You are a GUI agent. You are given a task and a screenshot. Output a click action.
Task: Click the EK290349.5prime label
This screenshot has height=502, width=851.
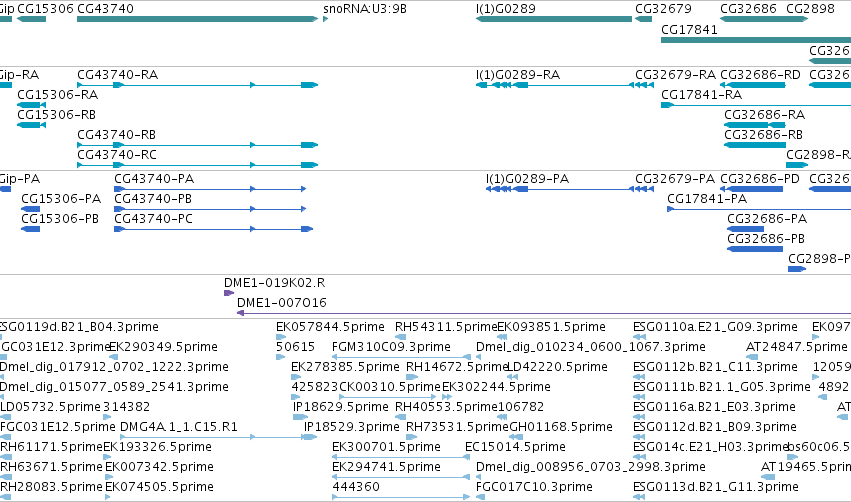[164, 347]
